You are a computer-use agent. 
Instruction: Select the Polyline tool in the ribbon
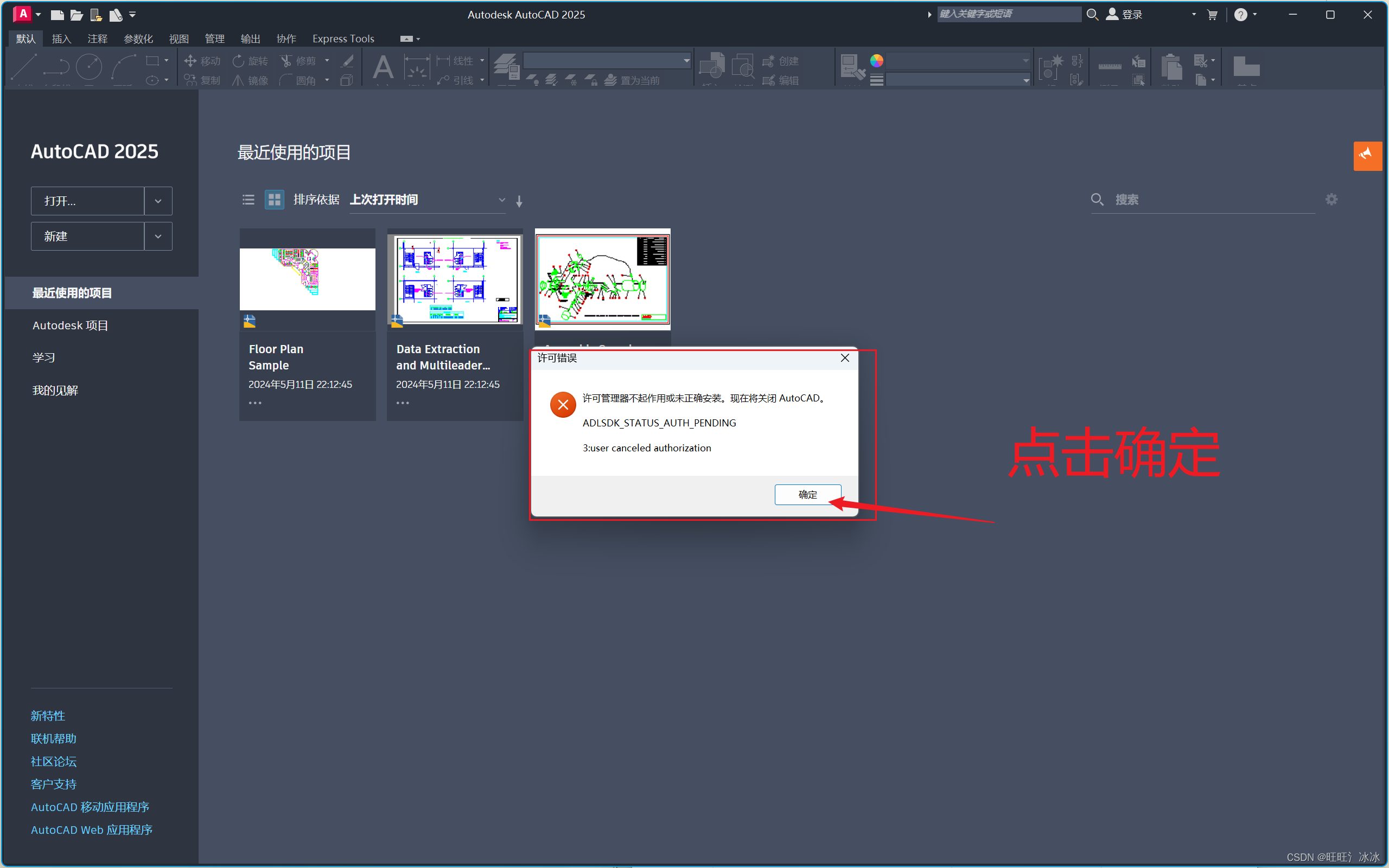56,67
